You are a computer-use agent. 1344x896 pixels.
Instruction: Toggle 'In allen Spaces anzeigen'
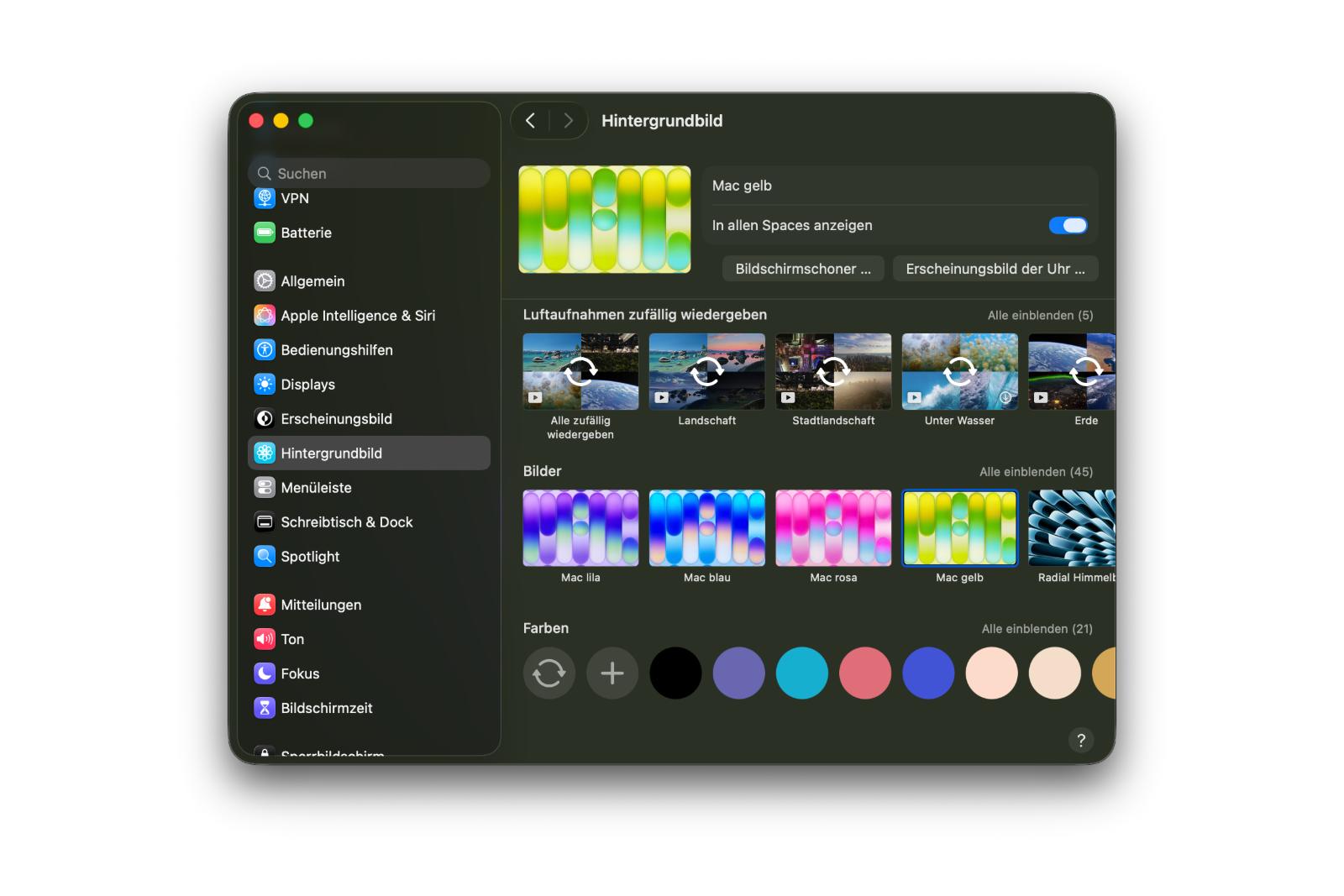coord(1068,225)
